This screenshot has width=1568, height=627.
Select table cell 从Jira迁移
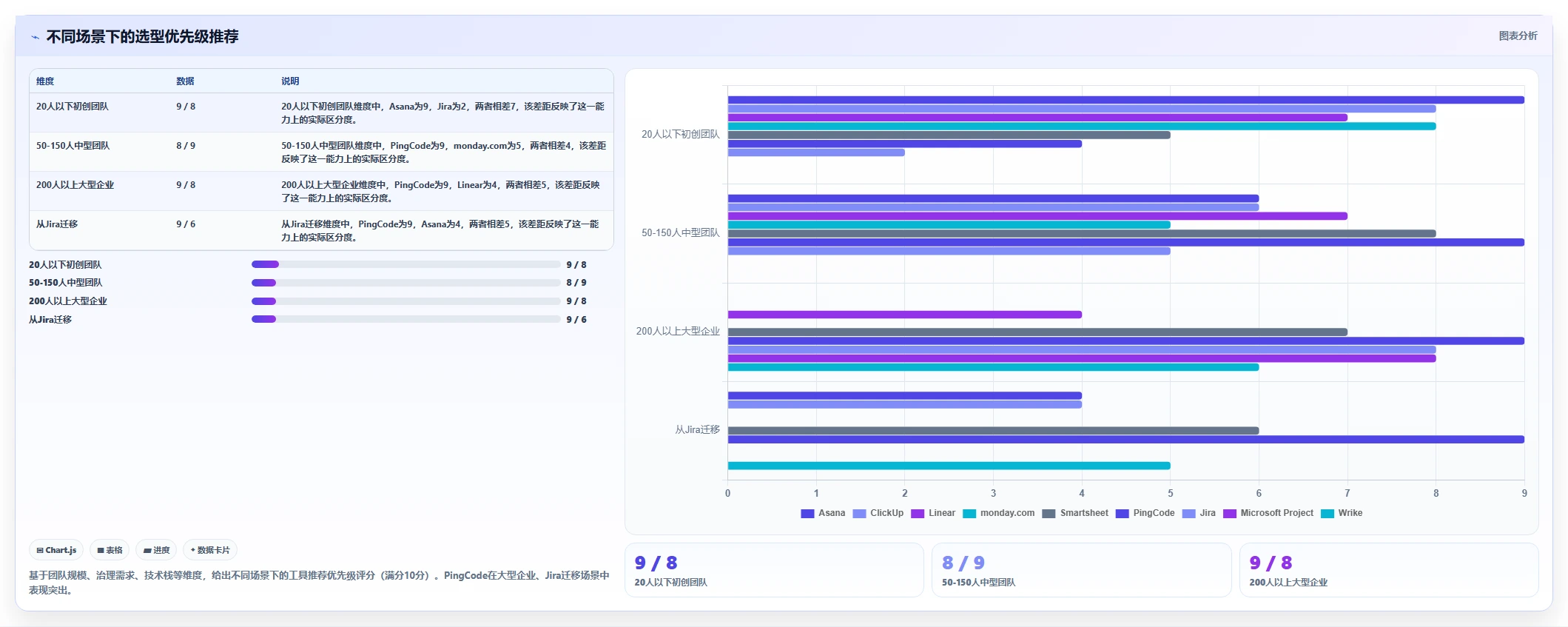point(57,224)
